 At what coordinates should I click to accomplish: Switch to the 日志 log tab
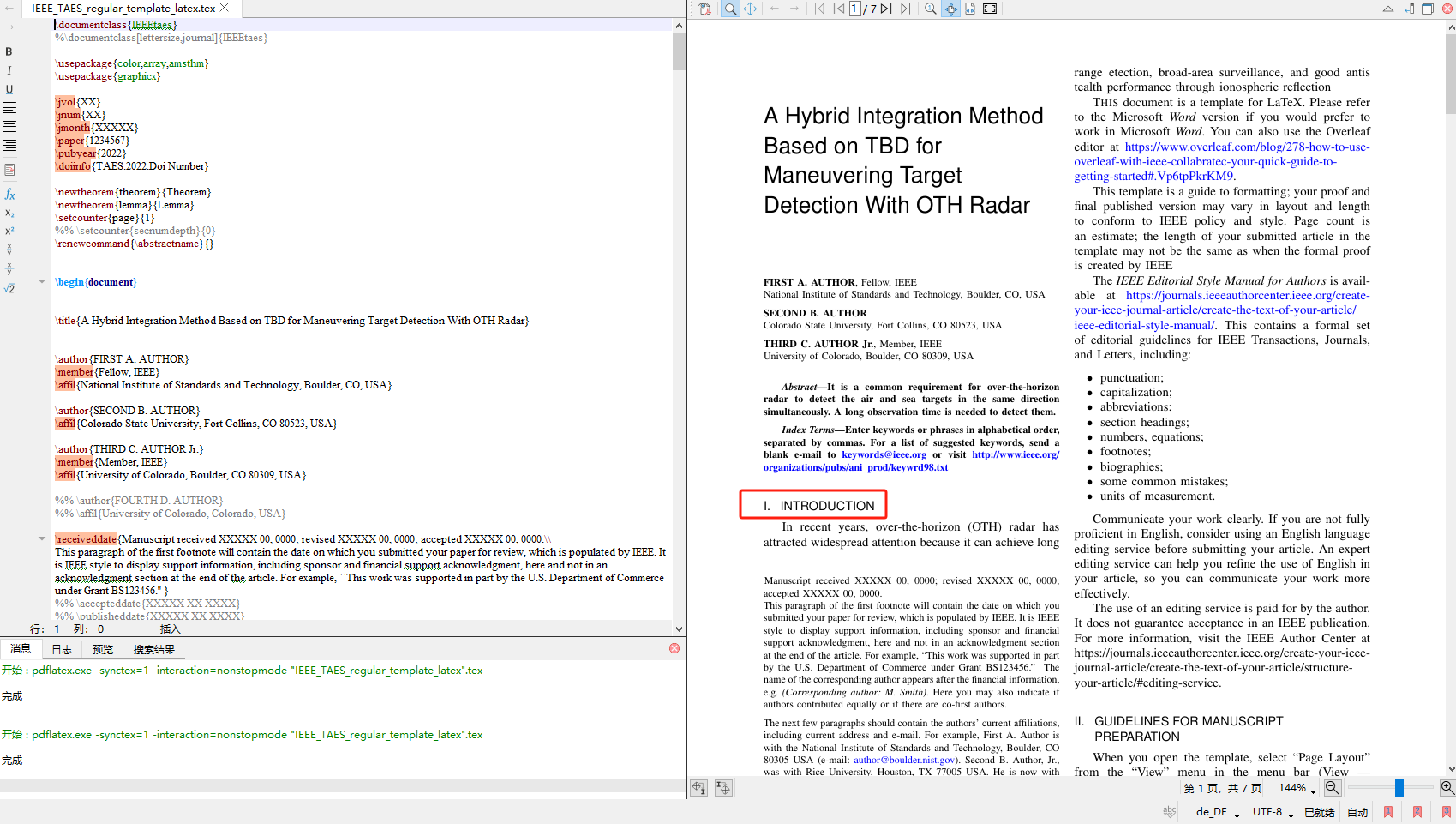(62, 649)
